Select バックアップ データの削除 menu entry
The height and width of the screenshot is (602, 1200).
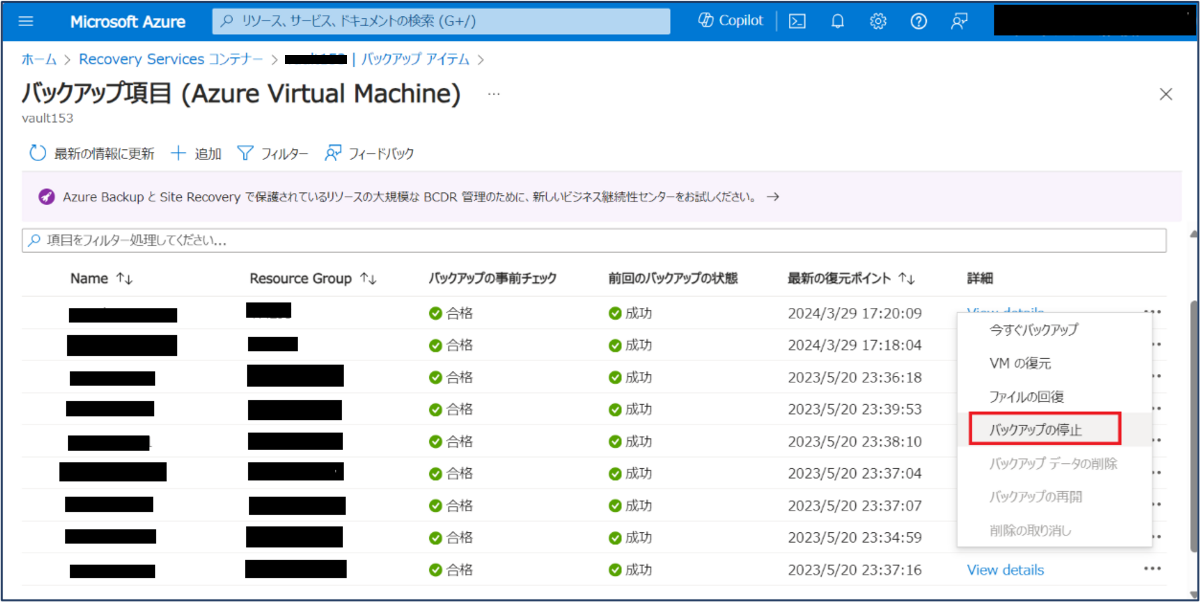(x=1054, y=463)
